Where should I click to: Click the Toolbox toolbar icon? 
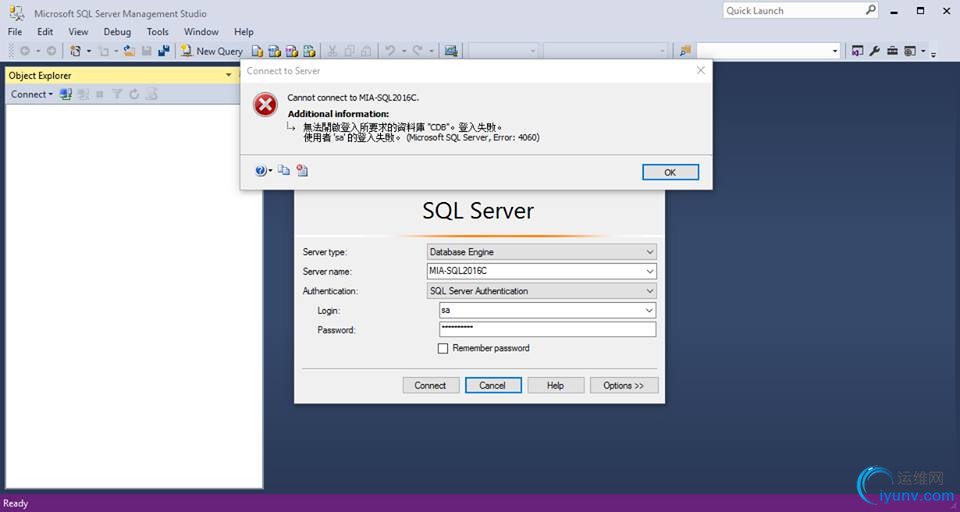892,51
